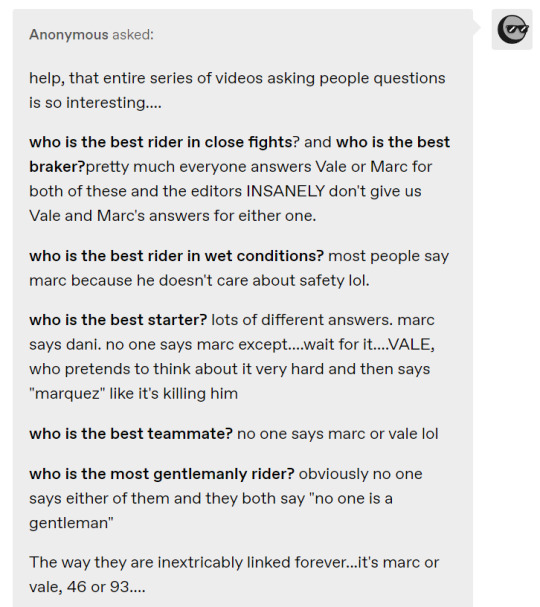Click the quote "no one is a gentleman"
Image resolution: width=540 pixels, height=607 pixels.
211,511
